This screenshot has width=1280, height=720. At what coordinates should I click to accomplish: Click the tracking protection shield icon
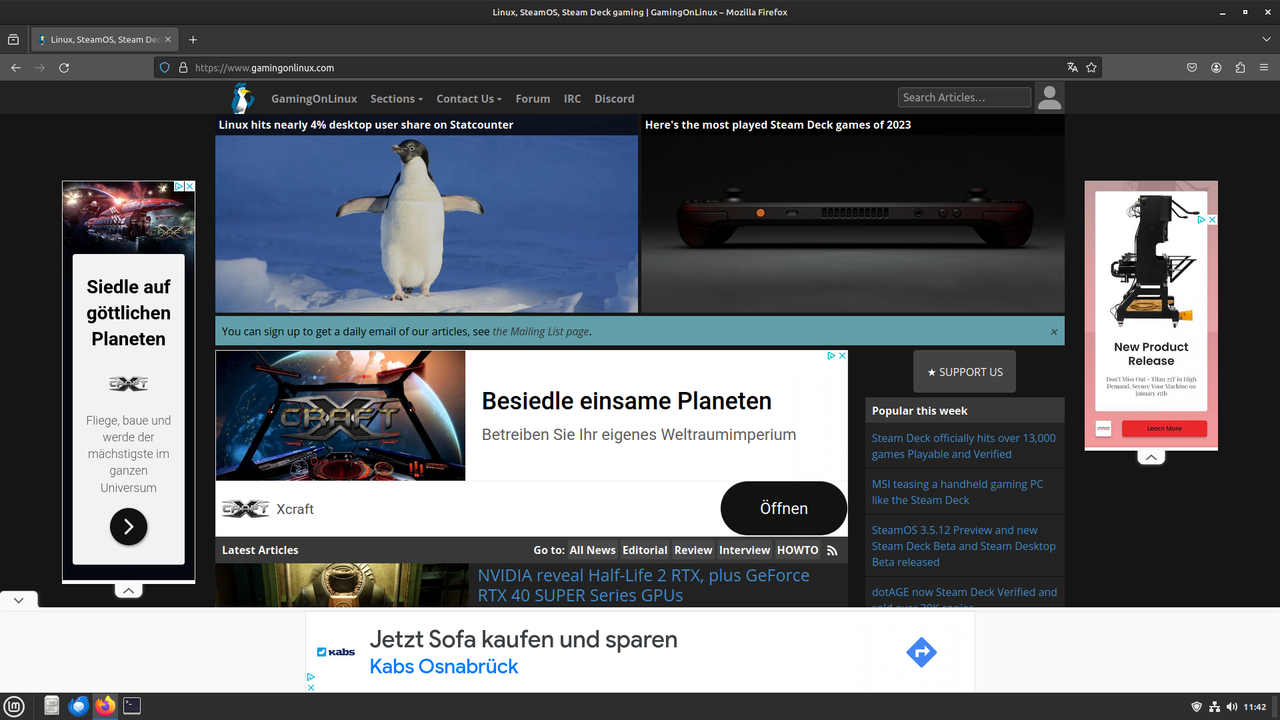[165, 68]
